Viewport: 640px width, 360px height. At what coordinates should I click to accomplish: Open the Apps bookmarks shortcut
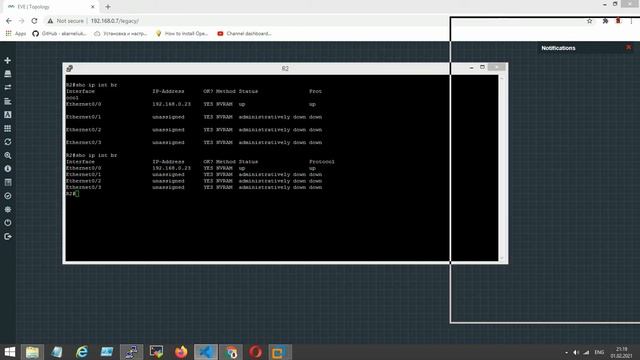(16, 33)
